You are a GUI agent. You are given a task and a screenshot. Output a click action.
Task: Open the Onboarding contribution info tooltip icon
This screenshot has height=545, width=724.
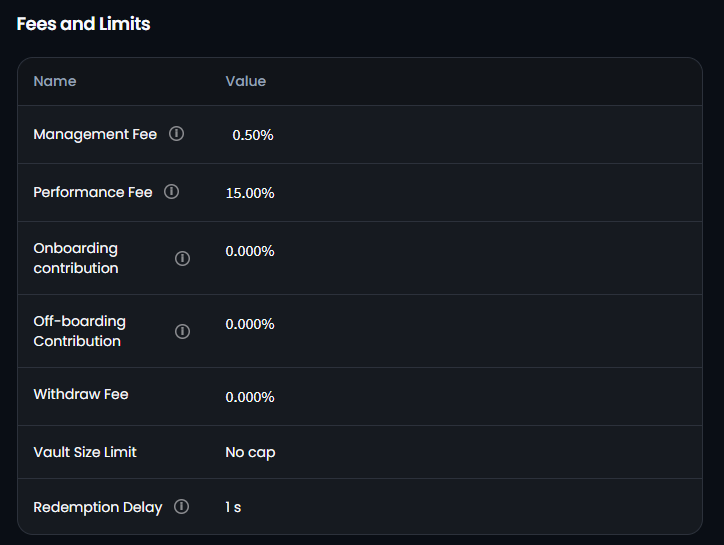point(182,258)
